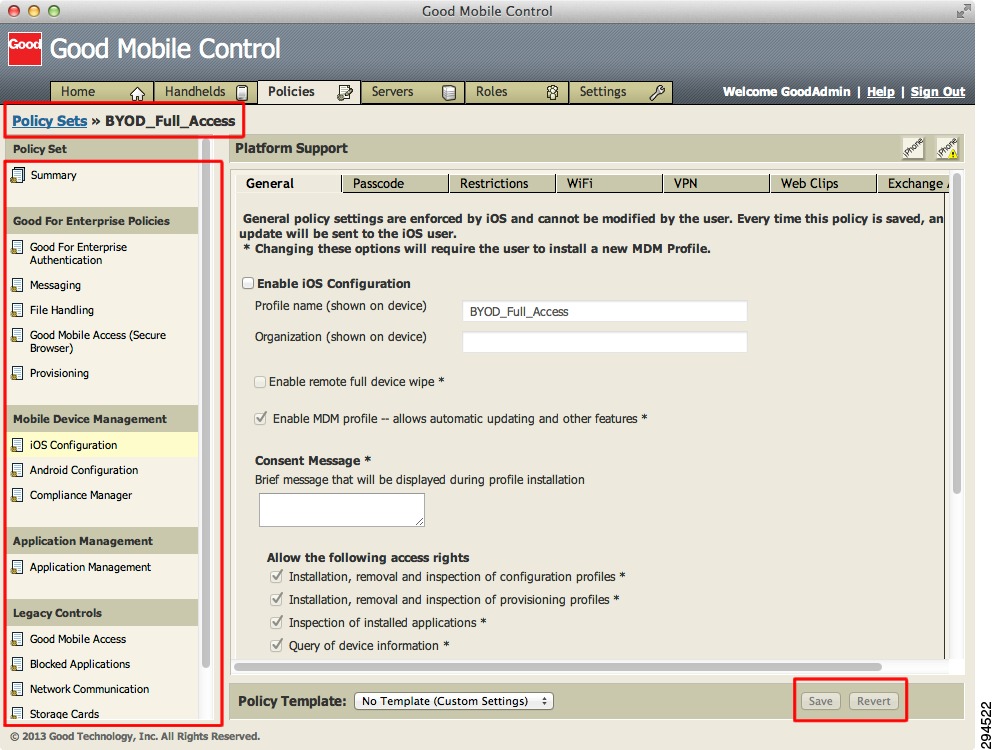Viewport: 992px width, 750px height.
Task: Open Blocked Applications in Legacy Controls
Action: 80,665
